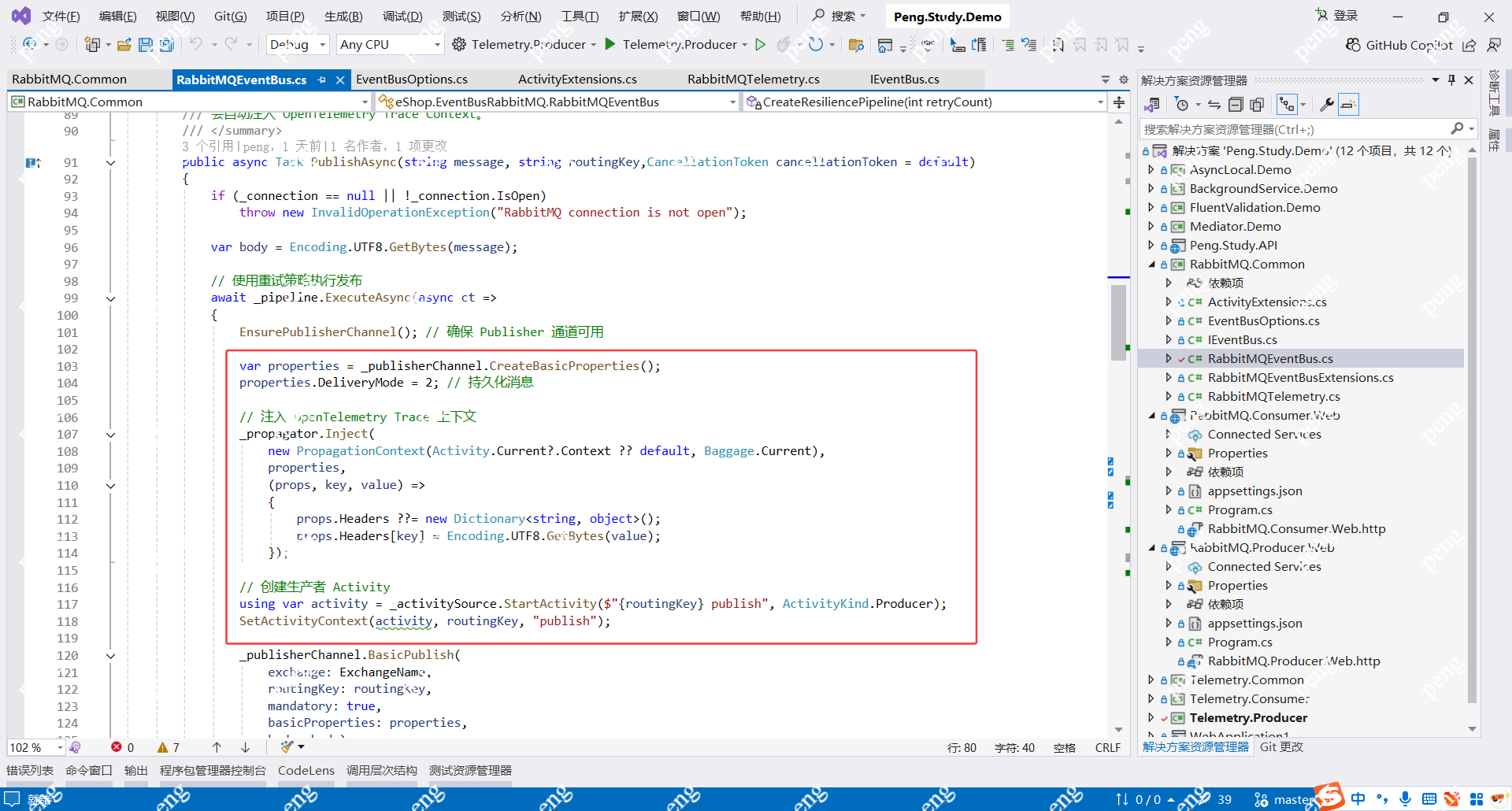1512x811 pixels.
Task: Toggle Preview Selected Items in Solution Explorer
Action: click(x=1348, y=105)
